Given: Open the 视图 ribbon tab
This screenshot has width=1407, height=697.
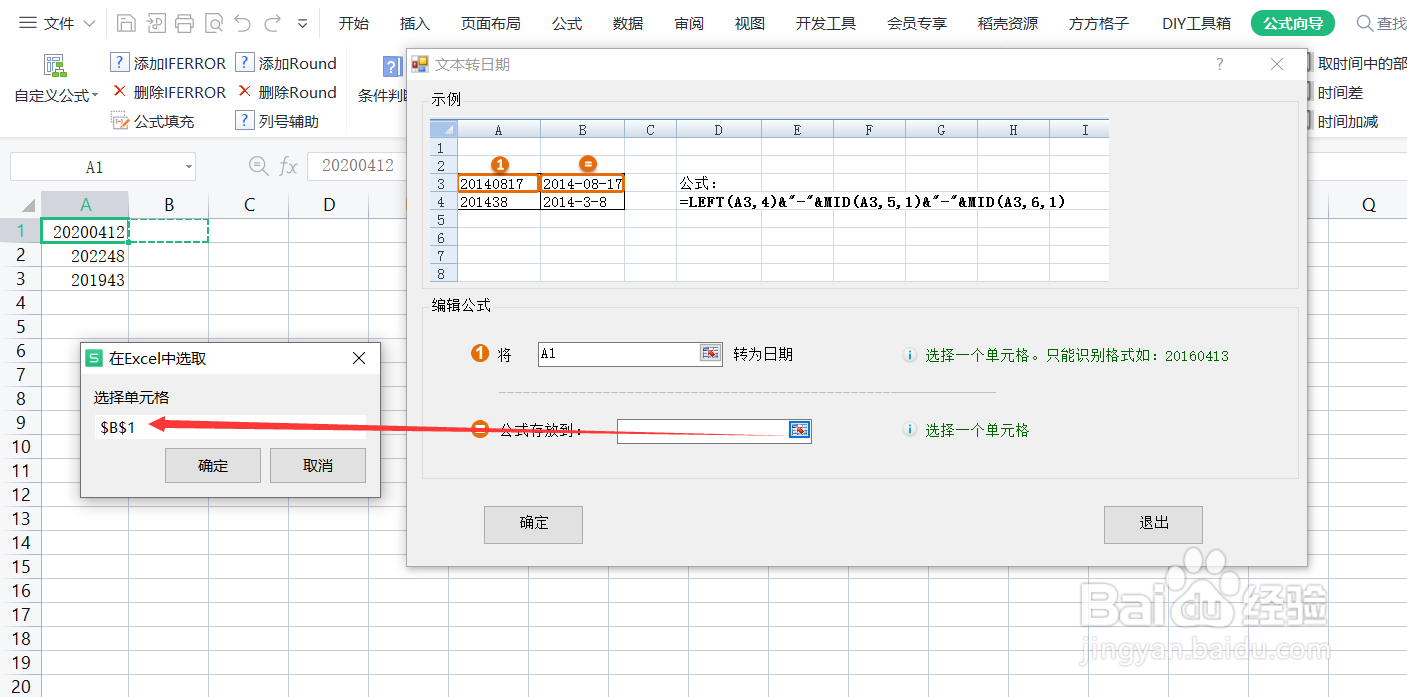Looking at the screenshot, I should click(749, 23).
